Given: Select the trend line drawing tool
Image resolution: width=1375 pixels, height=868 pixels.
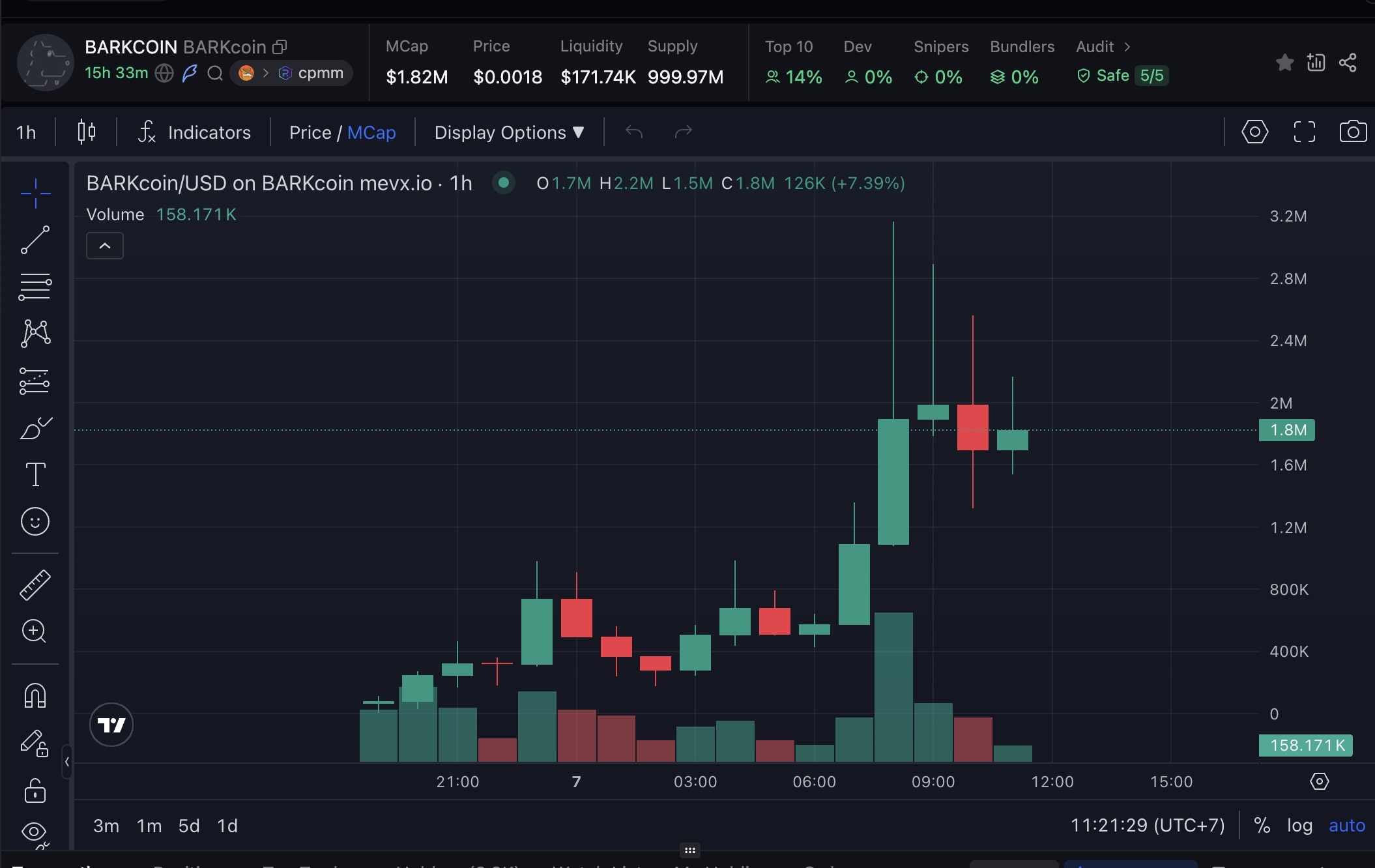Looking at the screenshot, I should tap(35, 240).
